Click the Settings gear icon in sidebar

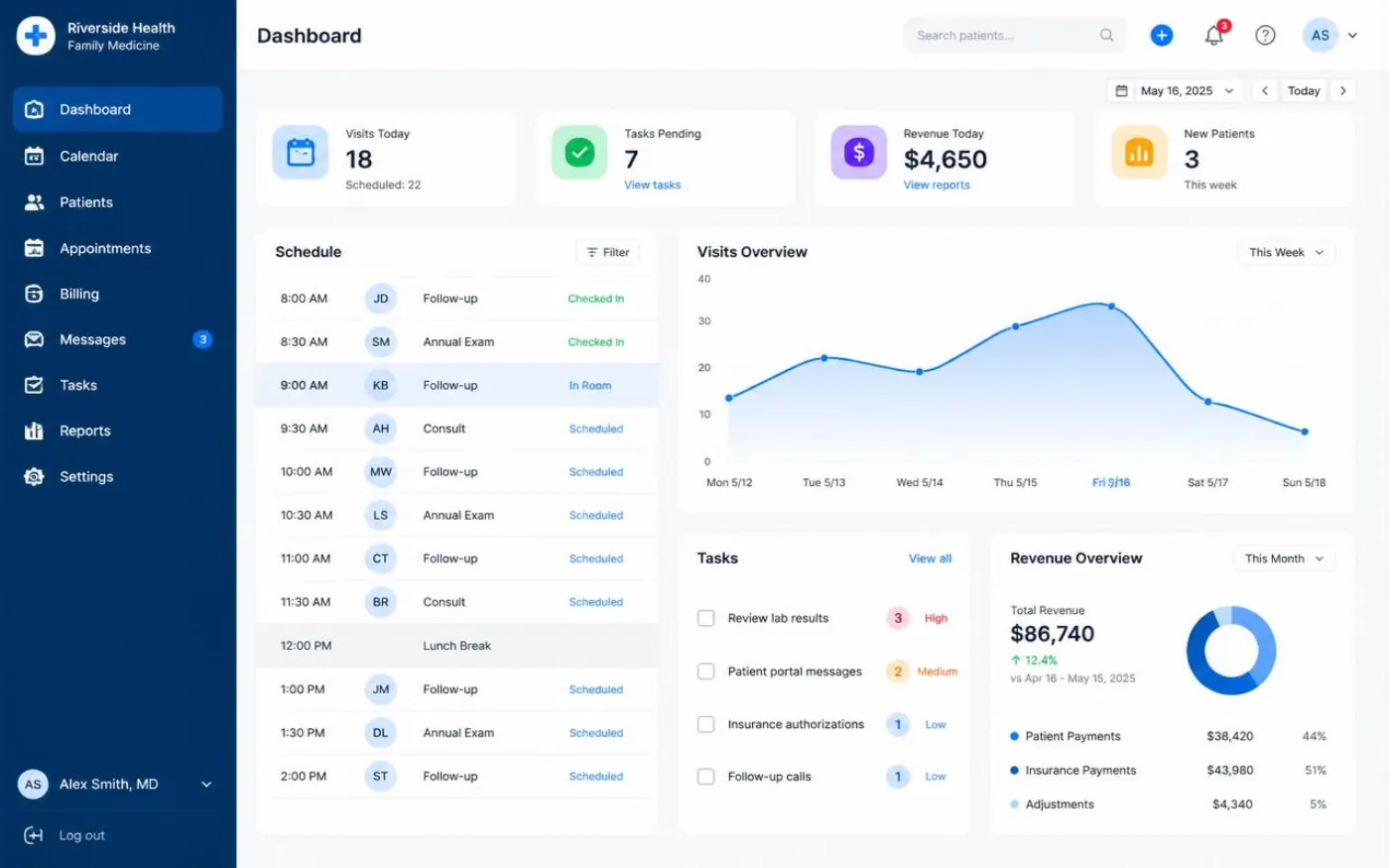[x=34, y=476]
